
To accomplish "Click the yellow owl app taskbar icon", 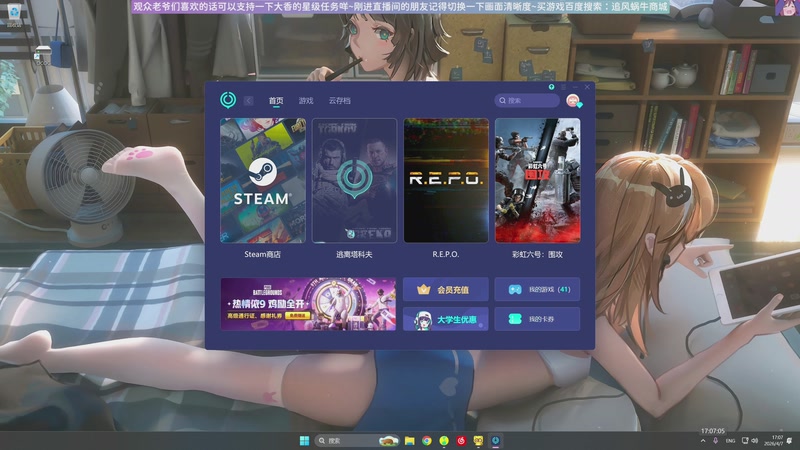I will point(478,440).
